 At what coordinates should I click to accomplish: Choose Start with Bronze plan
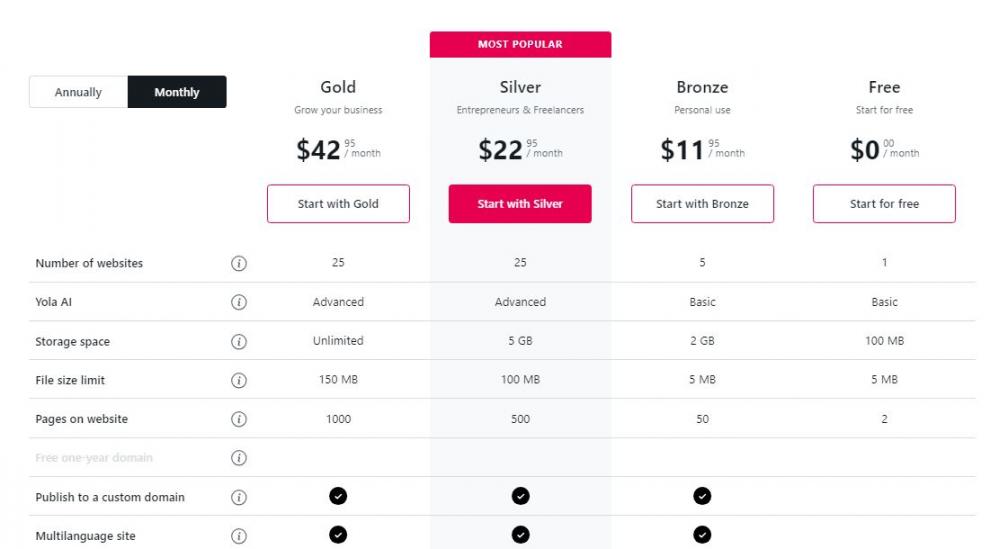[x=702, y=204]
